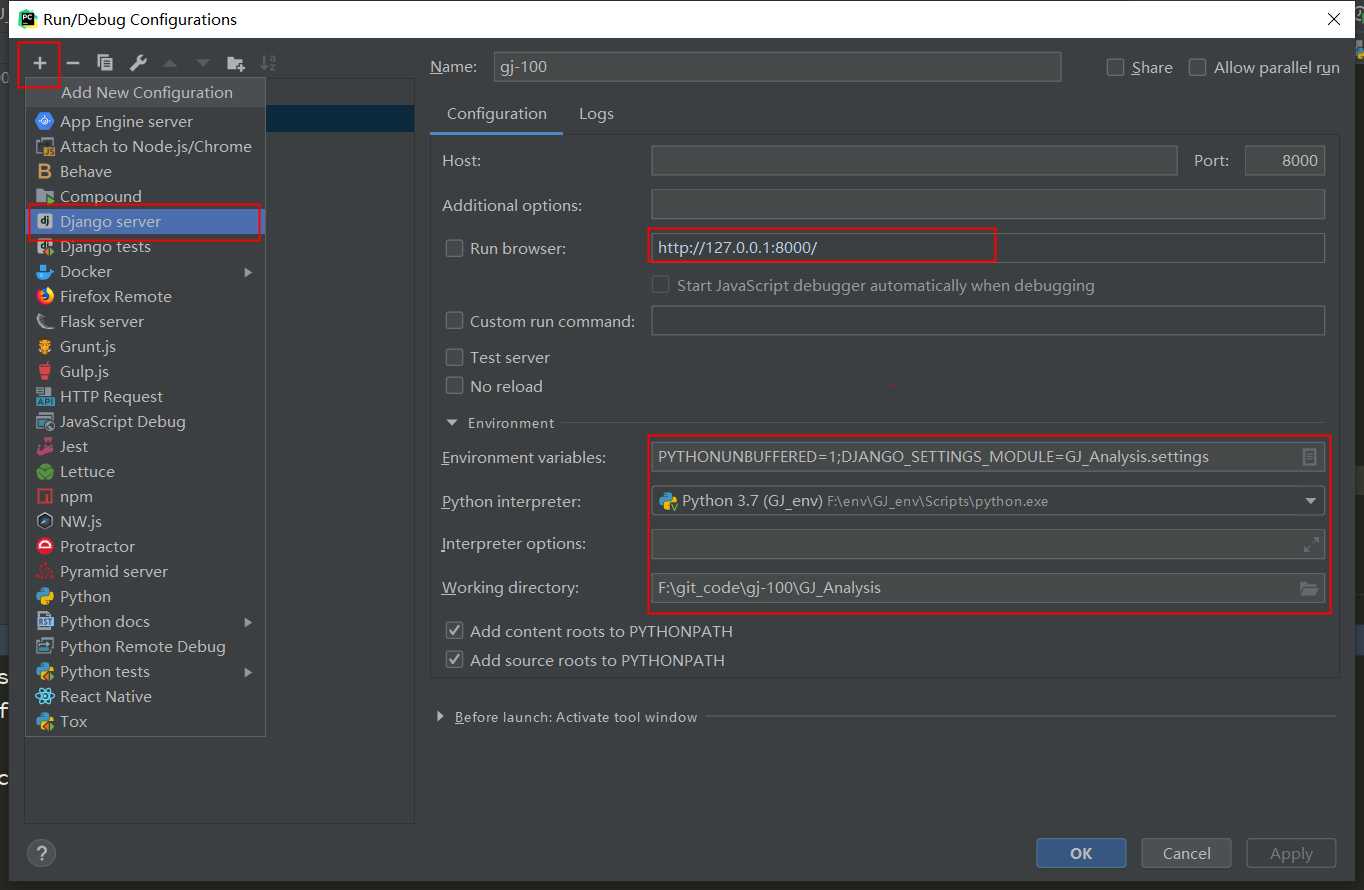Open the Logs tab
This screenshot has width=1364, height=890.
tap(596, 114)
